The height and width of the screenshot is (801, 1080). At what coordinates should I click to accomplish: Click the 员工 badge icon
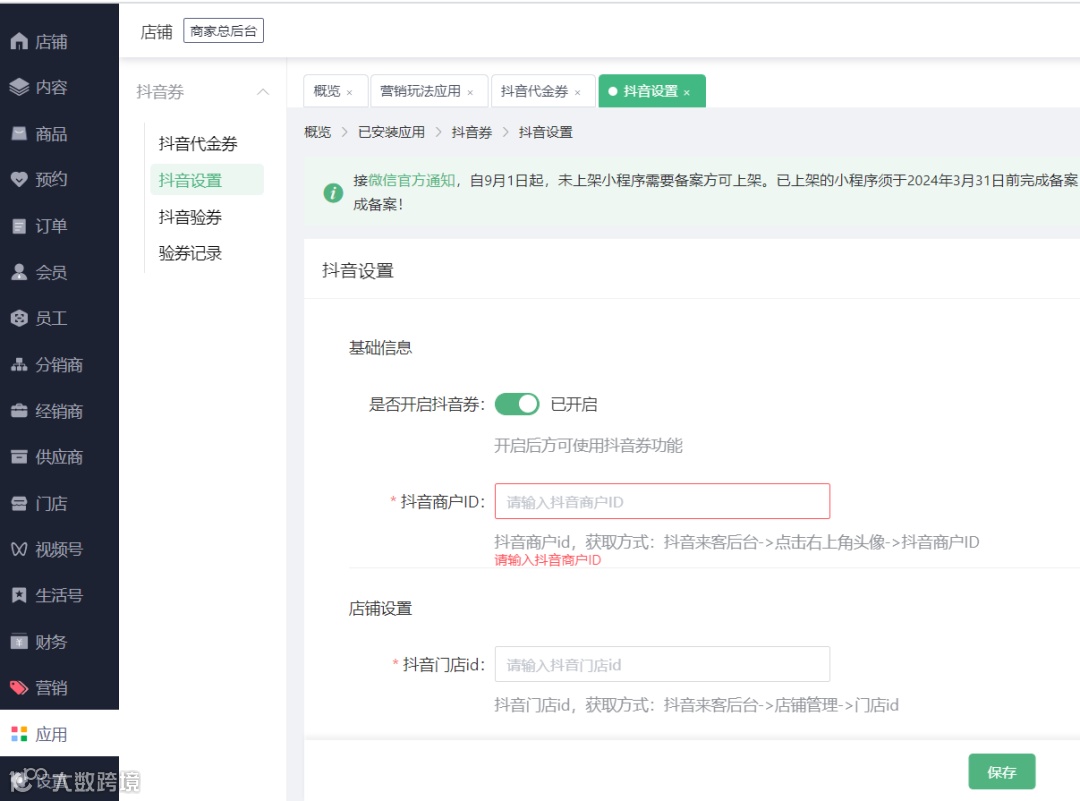click(x=19, y=318)
